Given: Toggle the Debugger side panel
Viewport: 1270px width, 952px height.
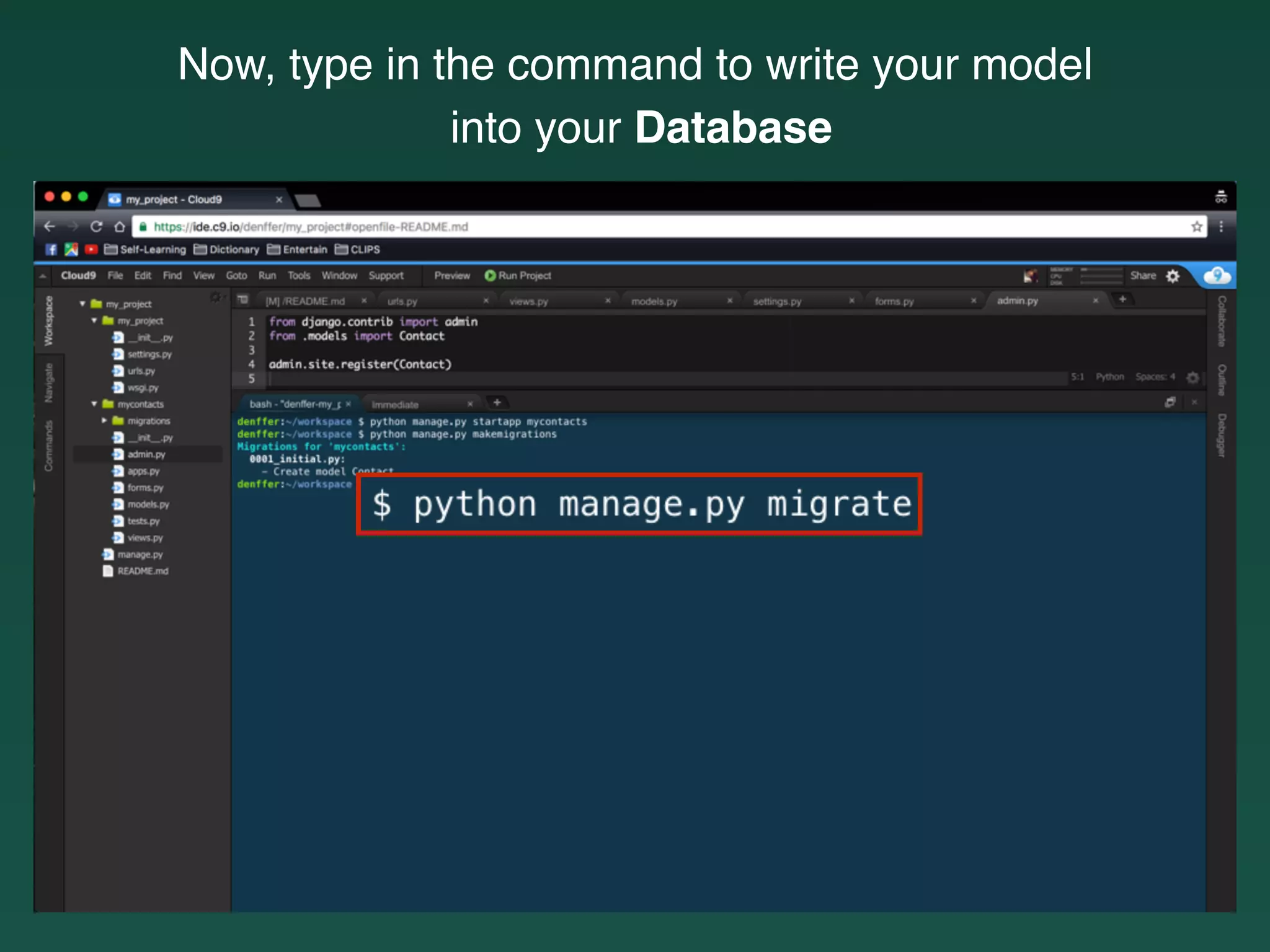Looking at the screenshot, I should point(1221,435).
